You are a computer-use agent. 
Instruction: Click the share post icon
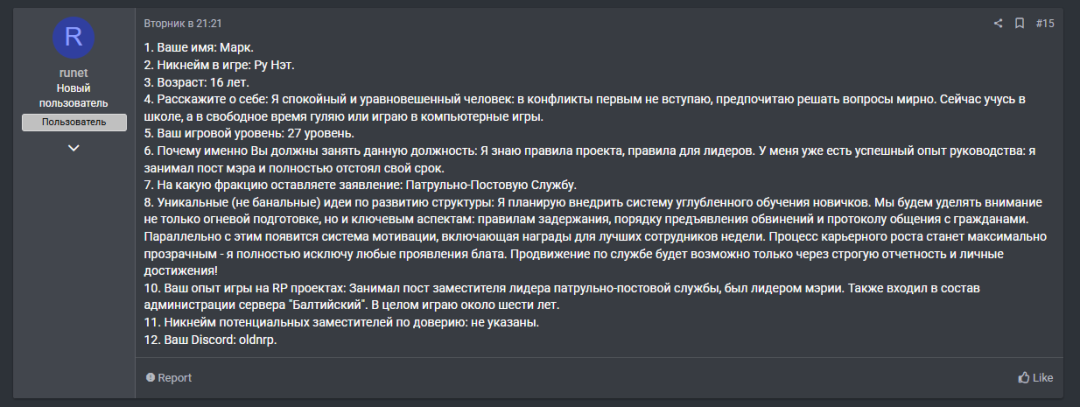[x=997, y=23]
